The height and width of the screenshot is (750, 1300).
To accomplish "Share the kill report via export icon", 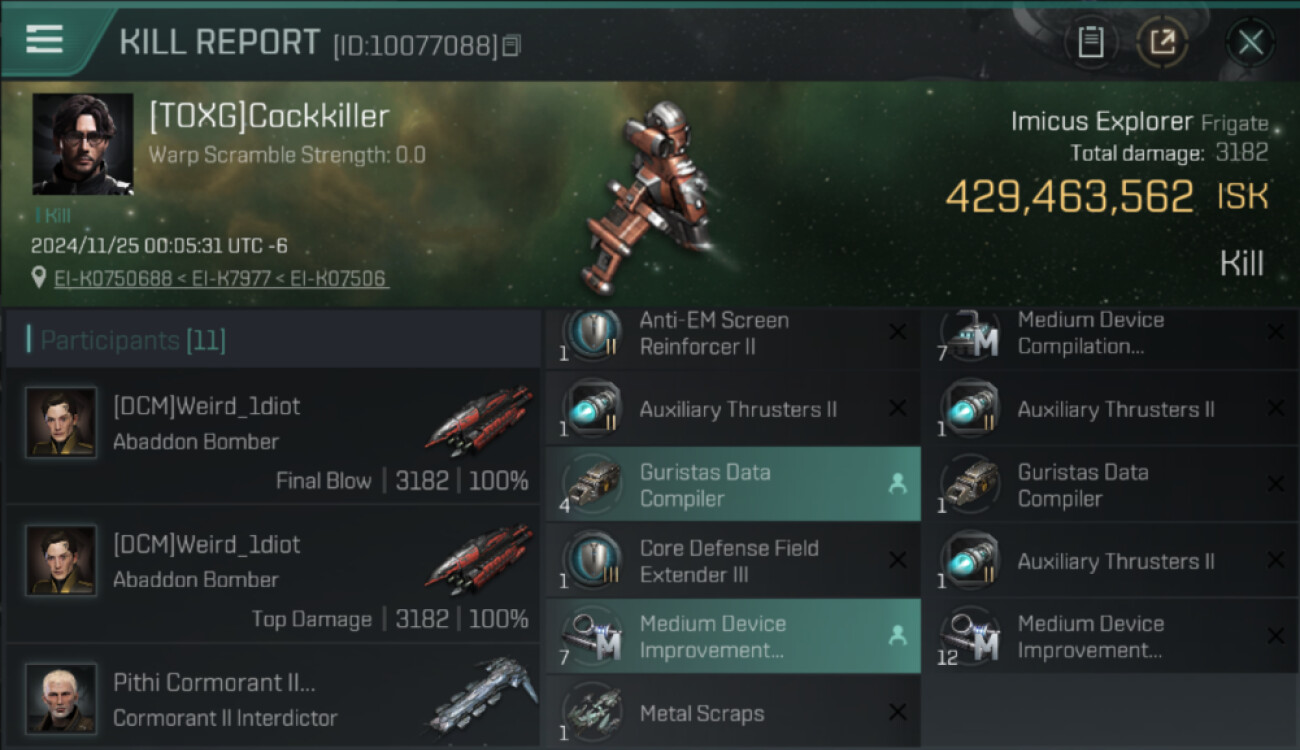I will [1162, 42].
